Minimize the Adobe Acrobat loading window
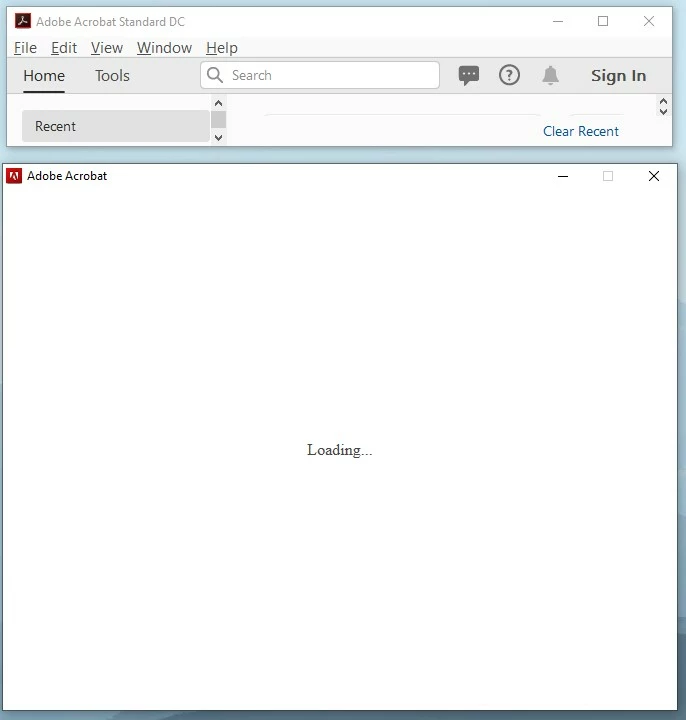This screenshot has width=686, height=720. pyautogui.click(x=563, y=176)
